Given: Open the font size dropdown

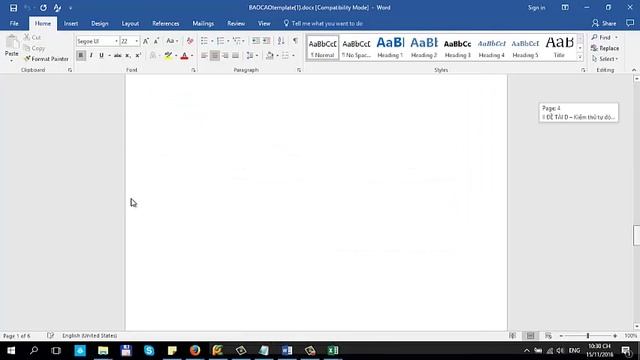Looking at the screenshot, I should pyautogui.click(x=137, y=41).
